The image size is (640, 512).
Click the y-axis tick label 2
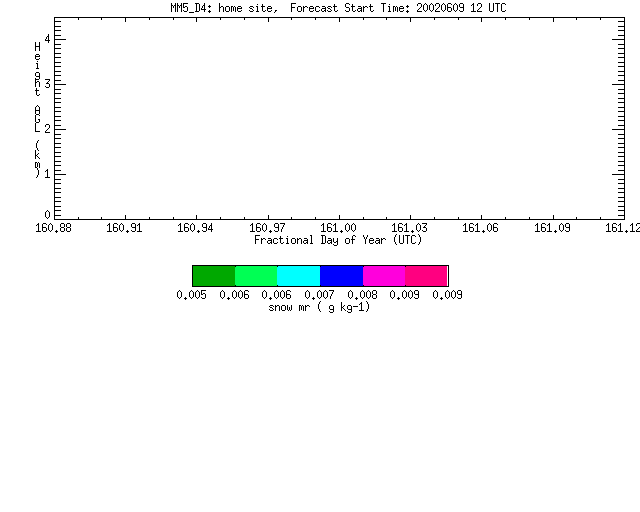pos(47,129)
